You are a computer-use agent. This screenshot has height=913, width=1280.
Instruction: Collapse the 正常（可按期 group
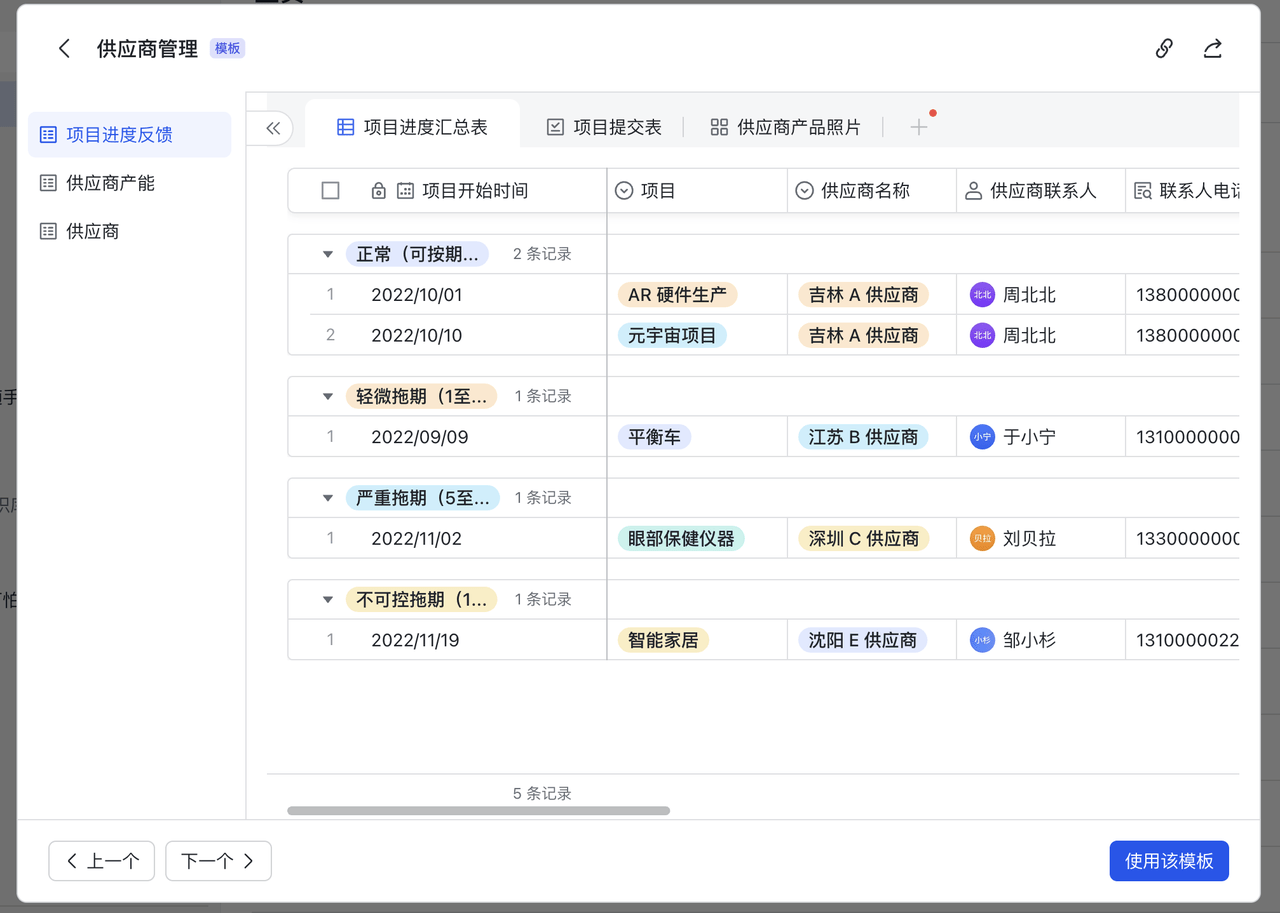(327, 255)
